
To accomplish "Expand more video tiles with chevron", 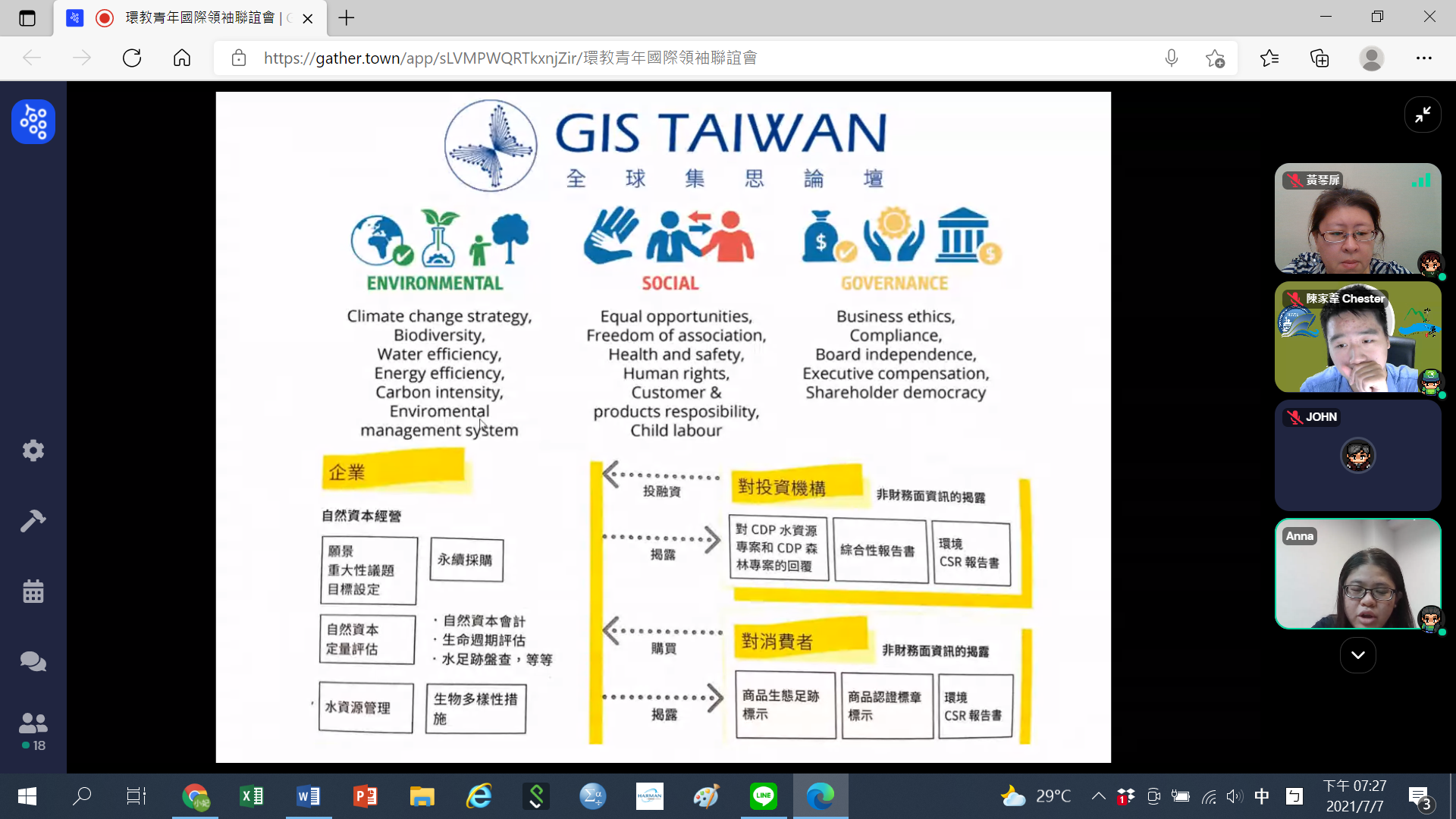I will coord(1357,654).
